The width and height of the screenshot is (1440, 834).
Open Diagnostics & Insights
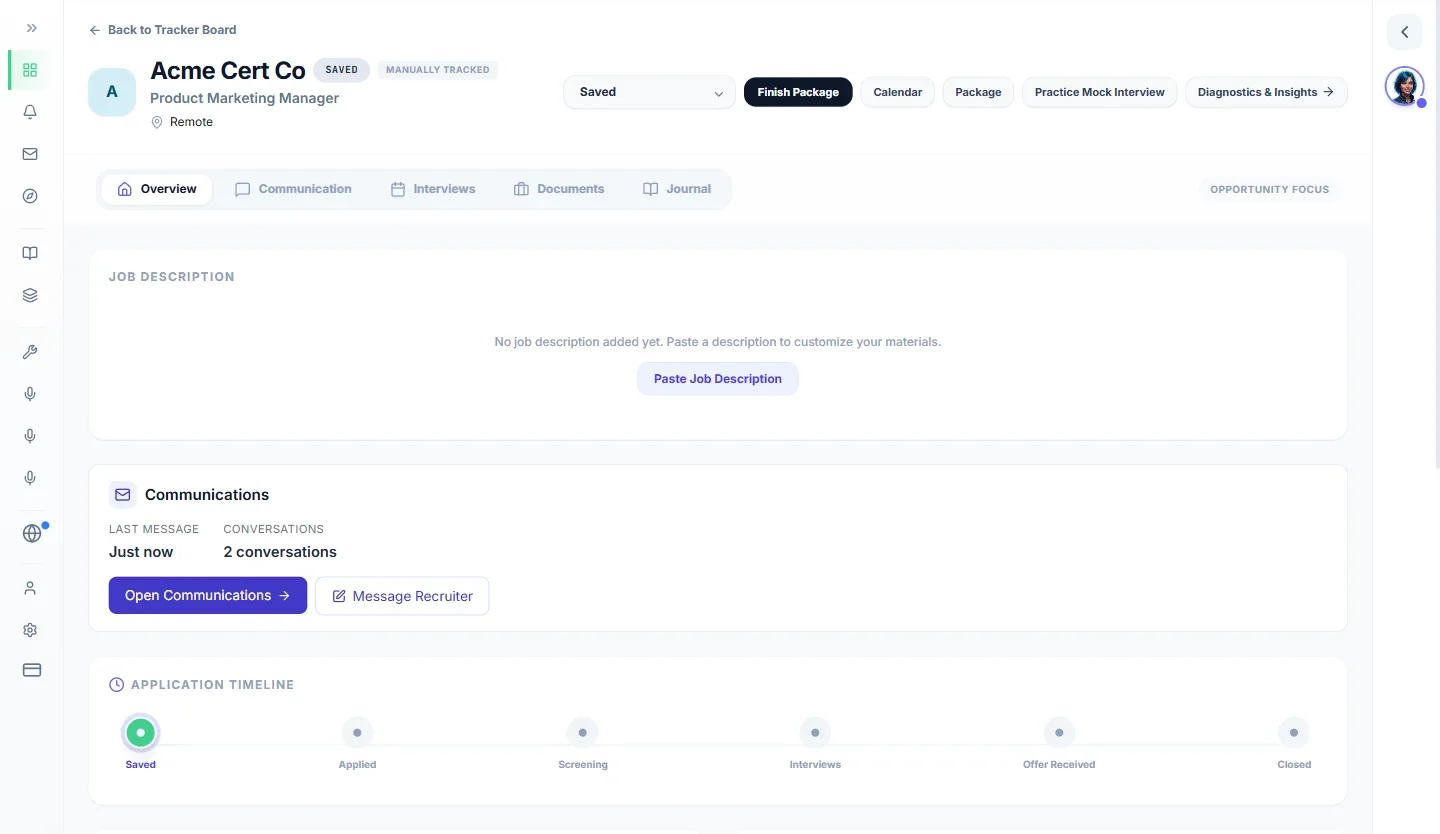click(x=1266, y=92)
